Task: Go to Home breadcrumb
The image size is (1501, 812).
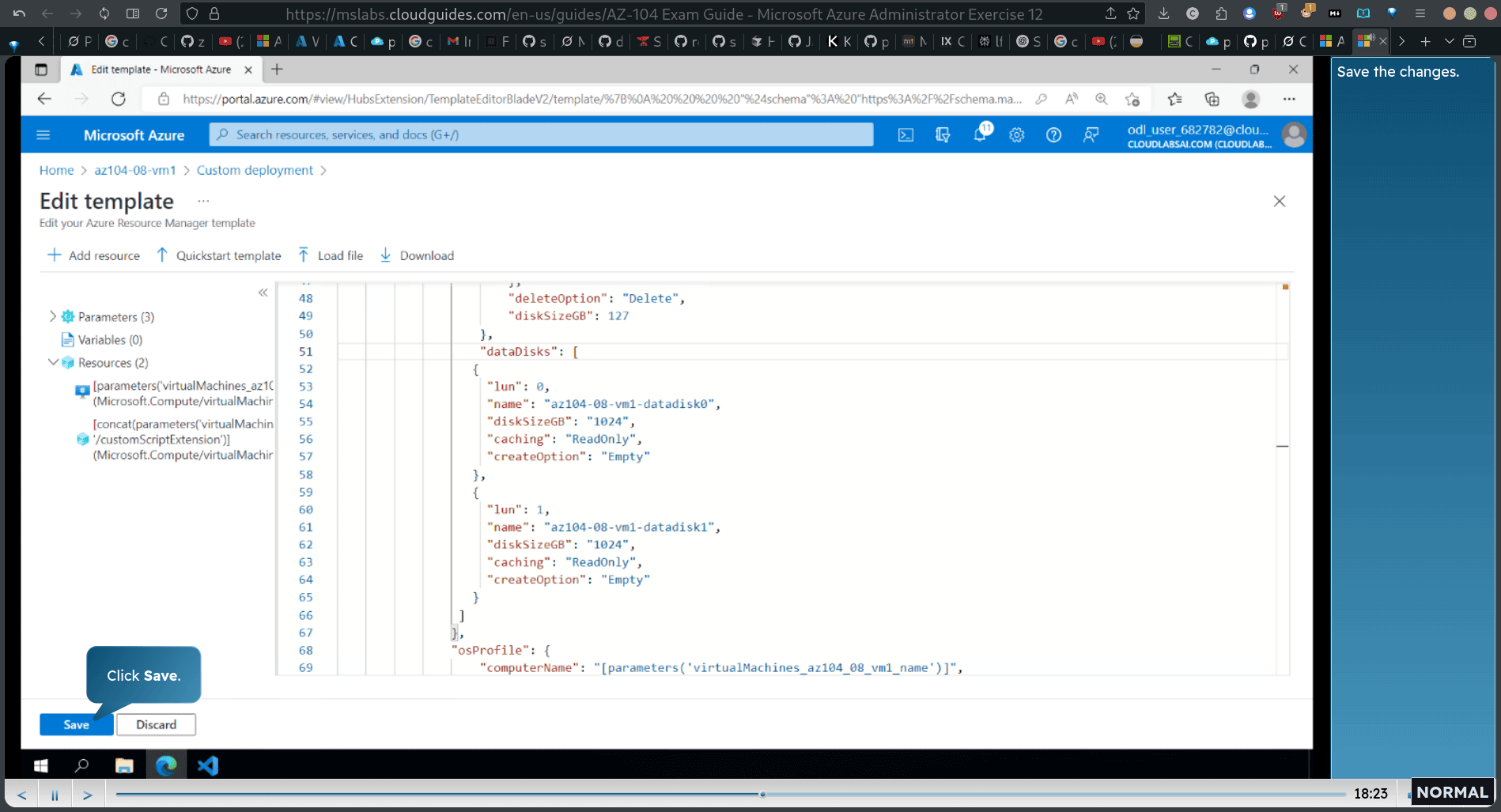Action: tap(56, 170)
